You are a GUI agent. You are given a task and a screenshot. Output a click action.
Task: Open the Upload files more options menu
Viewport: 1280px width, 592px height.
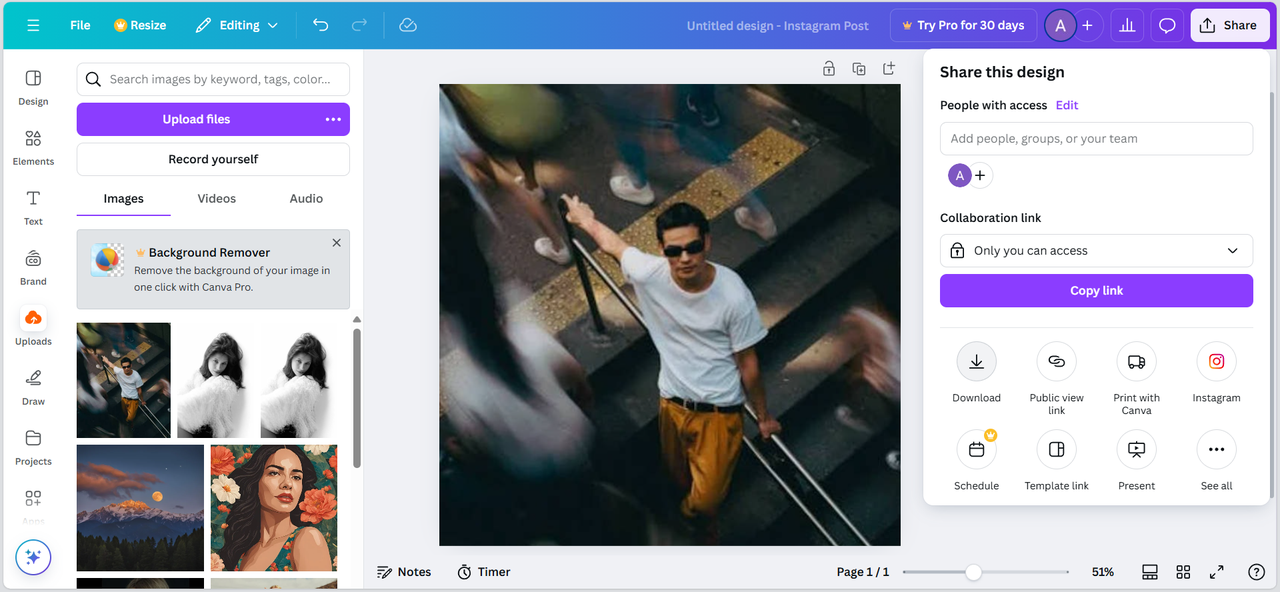pyautogui.click(x=333, y=119)
